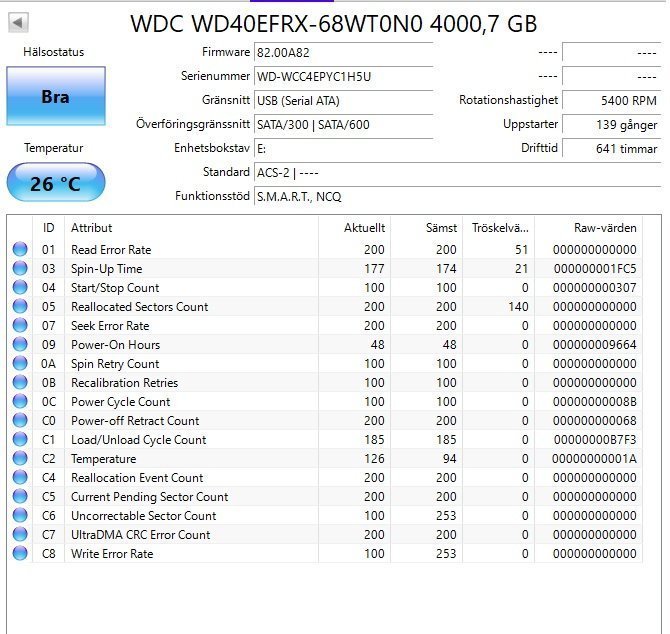Click threshold value 140
This screenshot has height=634, width=670.
click(x=518, y=307)
